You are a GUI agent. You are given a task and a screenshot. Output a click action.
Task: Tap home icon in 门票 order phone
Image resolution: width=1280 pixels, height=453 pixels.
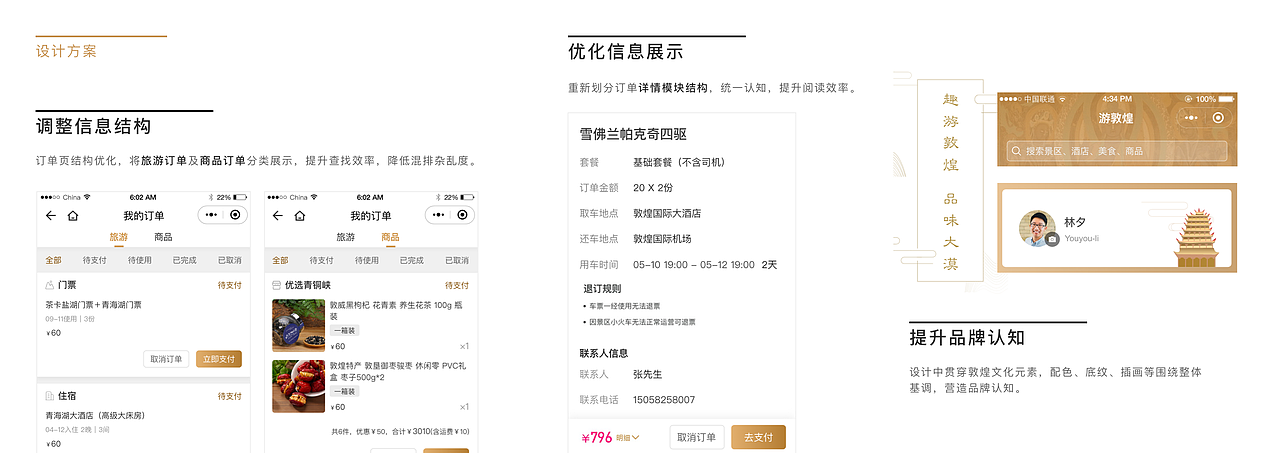[72, 215]
